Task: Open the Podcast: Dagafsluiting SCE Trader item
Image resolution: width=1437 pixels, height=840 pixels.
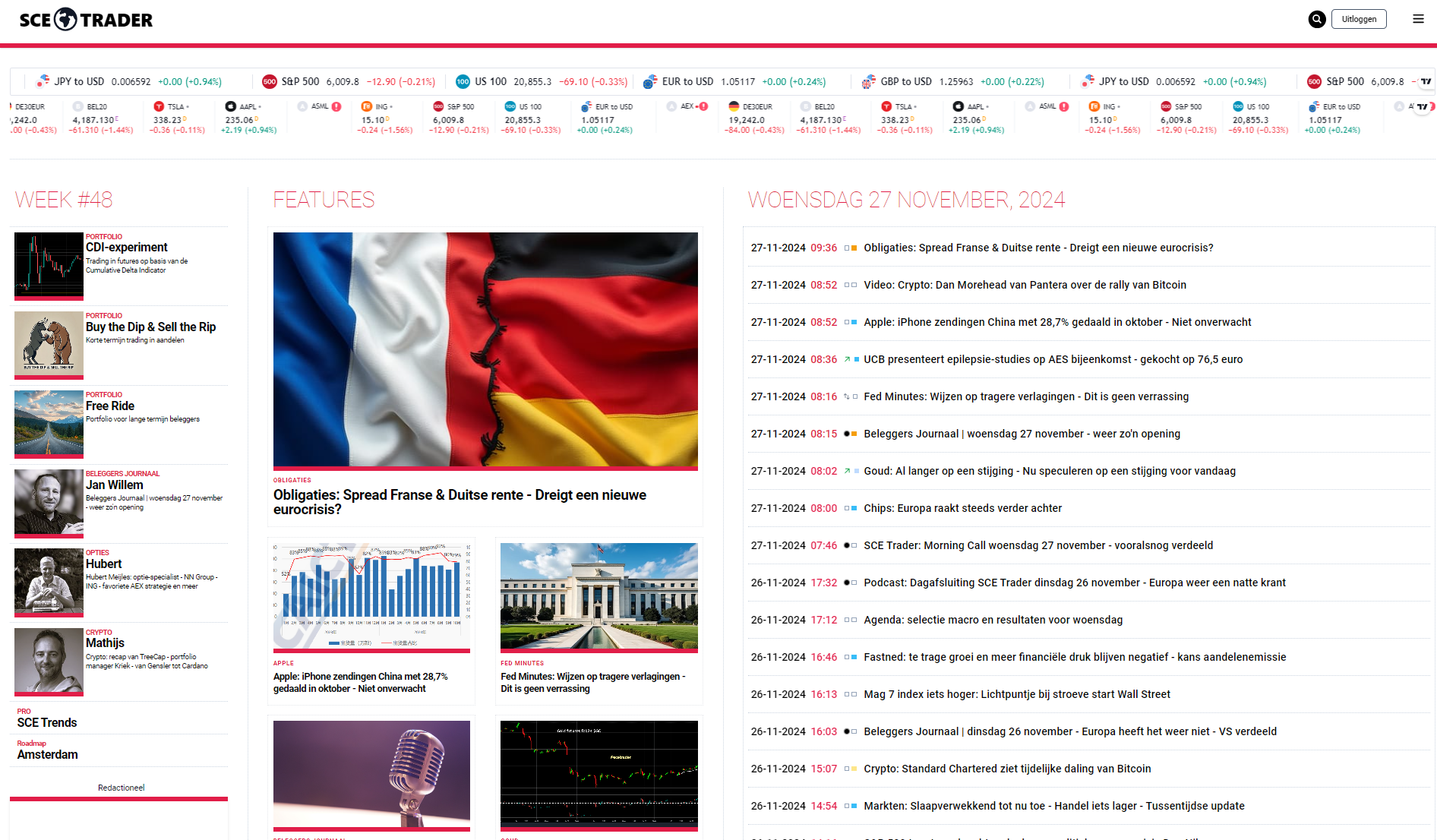Action: (1075, 583)
